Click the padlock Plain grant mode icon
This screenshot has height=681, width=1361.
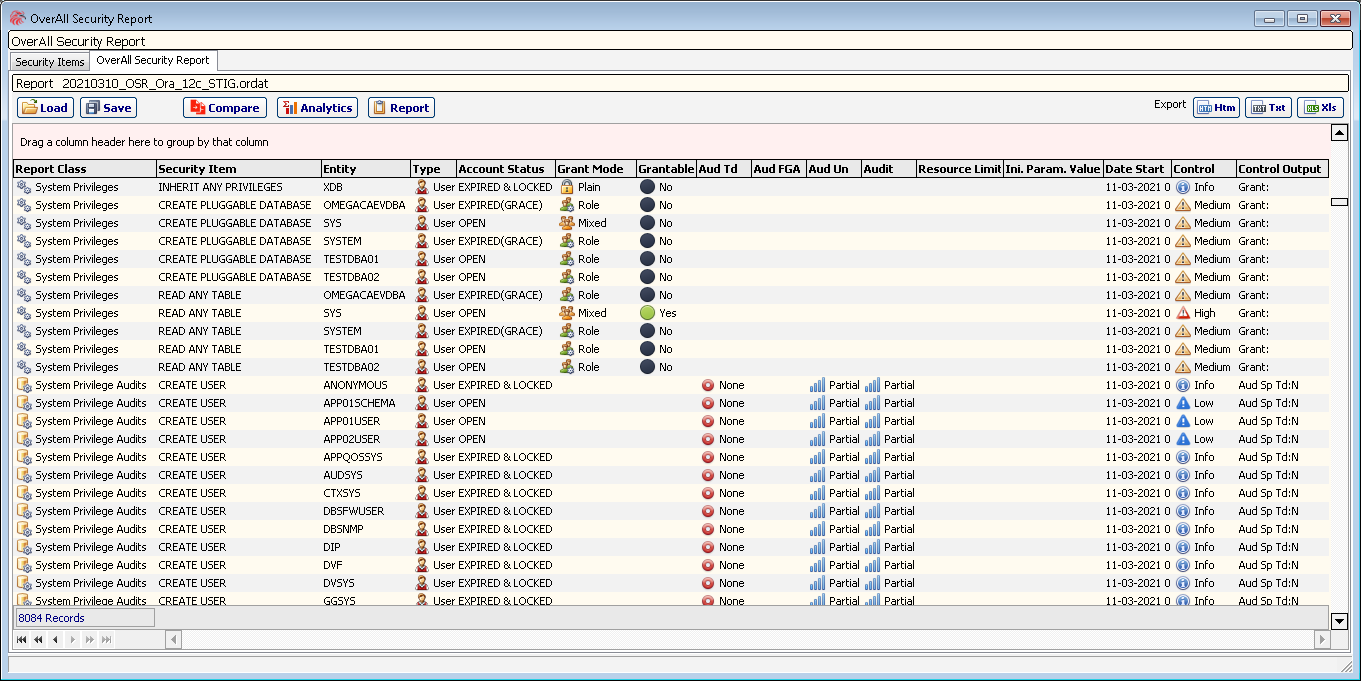pyautogui.click(x=566, y=187)
